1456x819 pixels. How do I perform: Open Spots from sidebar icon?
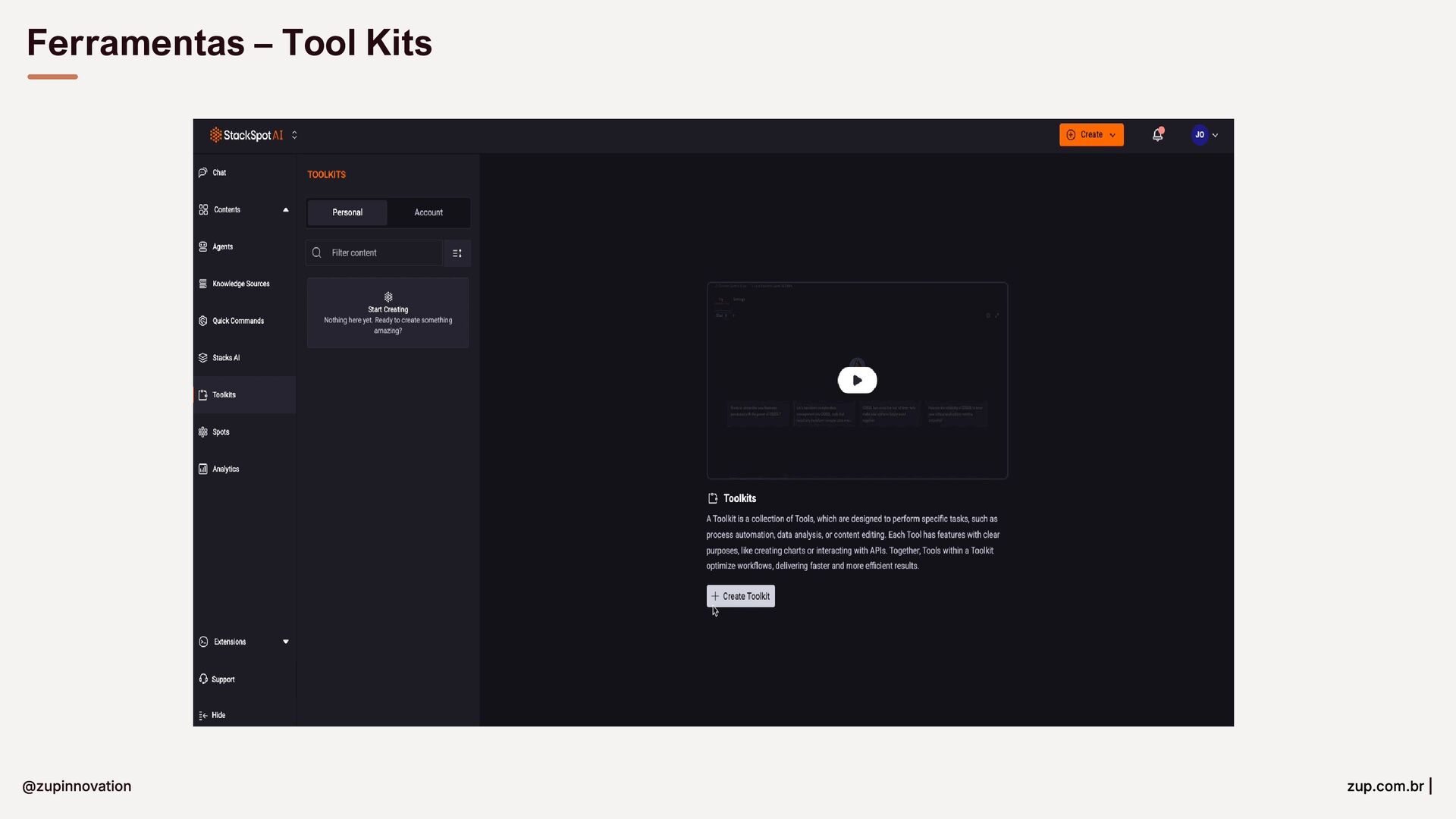[x=202, y=432]
